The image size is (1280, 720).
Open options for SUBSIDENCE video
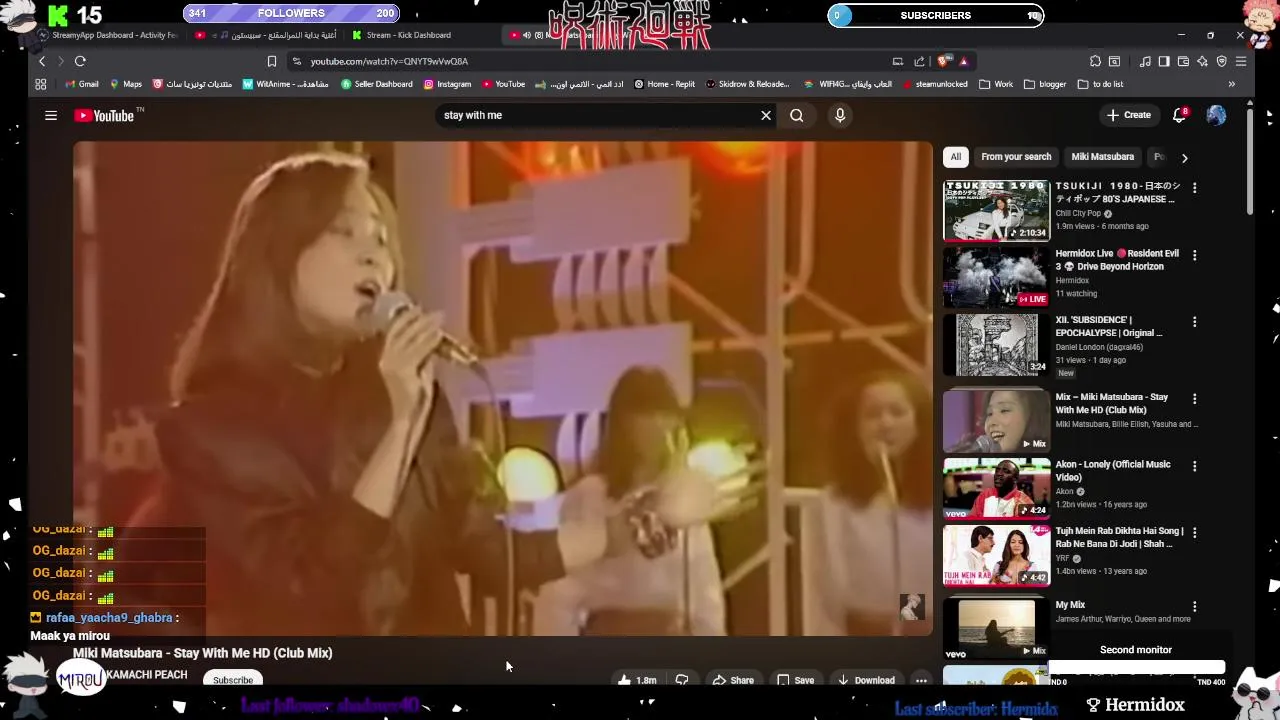pos(1194,322)
